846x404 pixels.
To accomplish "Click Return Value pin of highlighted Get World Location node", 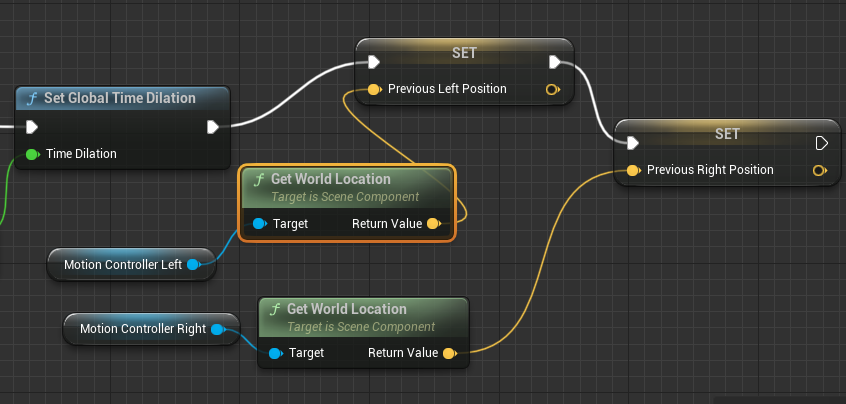I will (433, 223).
